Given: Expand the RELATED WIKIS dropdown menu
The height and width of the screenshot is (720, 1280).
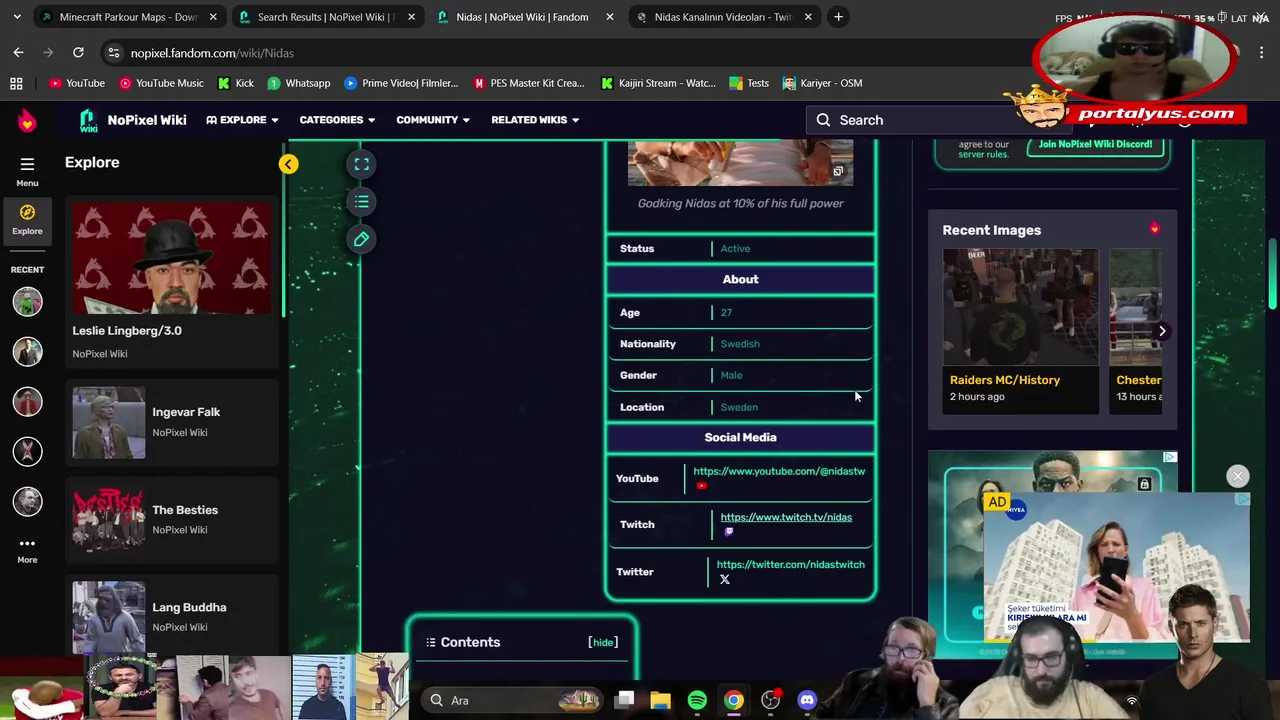Looking at the screenshot, I should [x=535, y=120].
